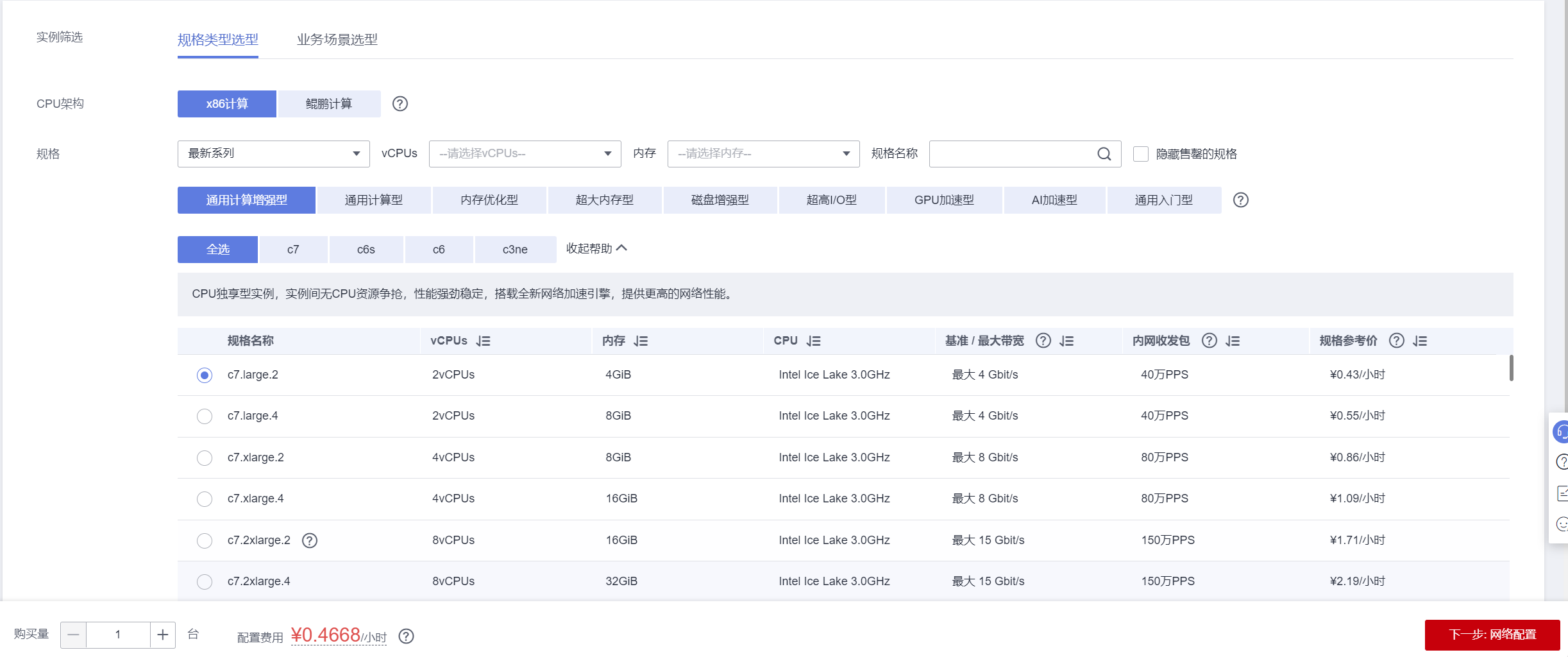The image size is (1568, 657).
Task: Filter by c7 series
Action: coord(293,250)
